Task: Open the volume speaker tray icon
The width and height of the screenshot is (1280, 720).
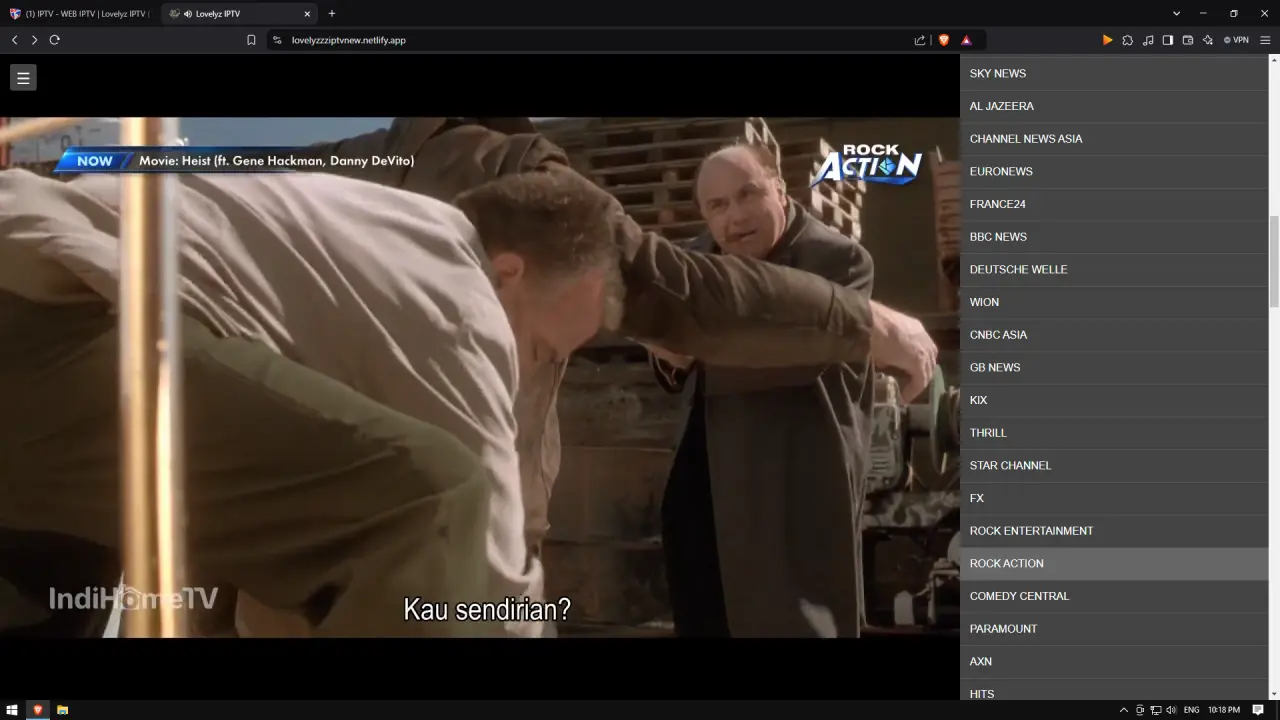Action: click(1171, 710)
